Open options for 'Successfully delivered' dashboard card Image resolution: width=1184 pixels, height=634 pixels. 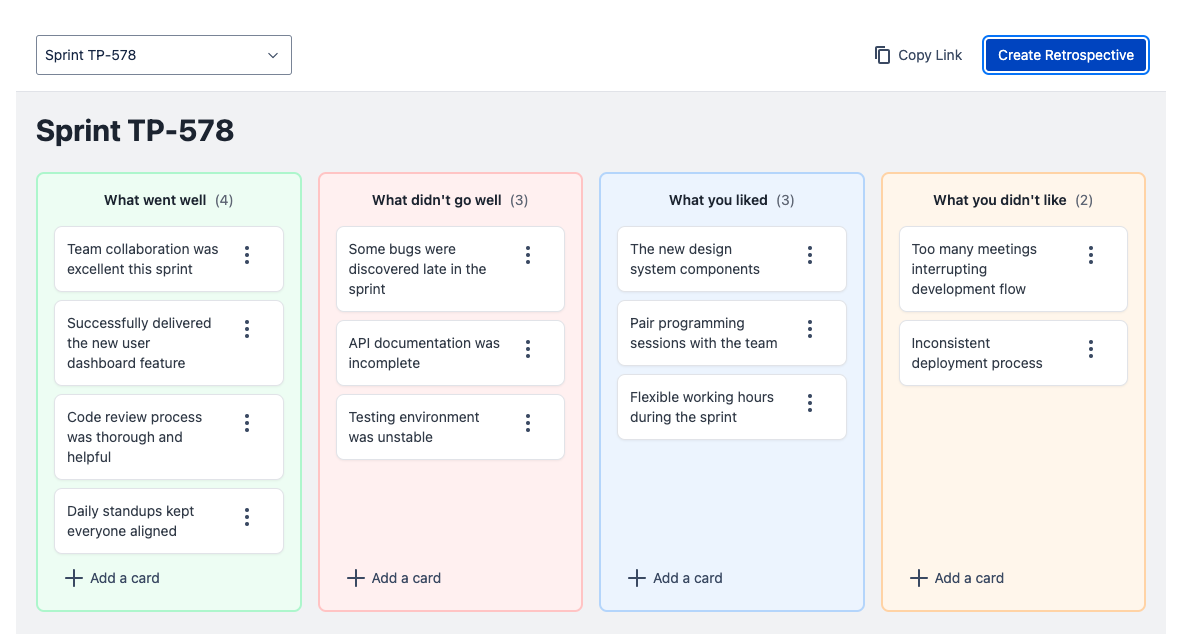click(247, 329)
